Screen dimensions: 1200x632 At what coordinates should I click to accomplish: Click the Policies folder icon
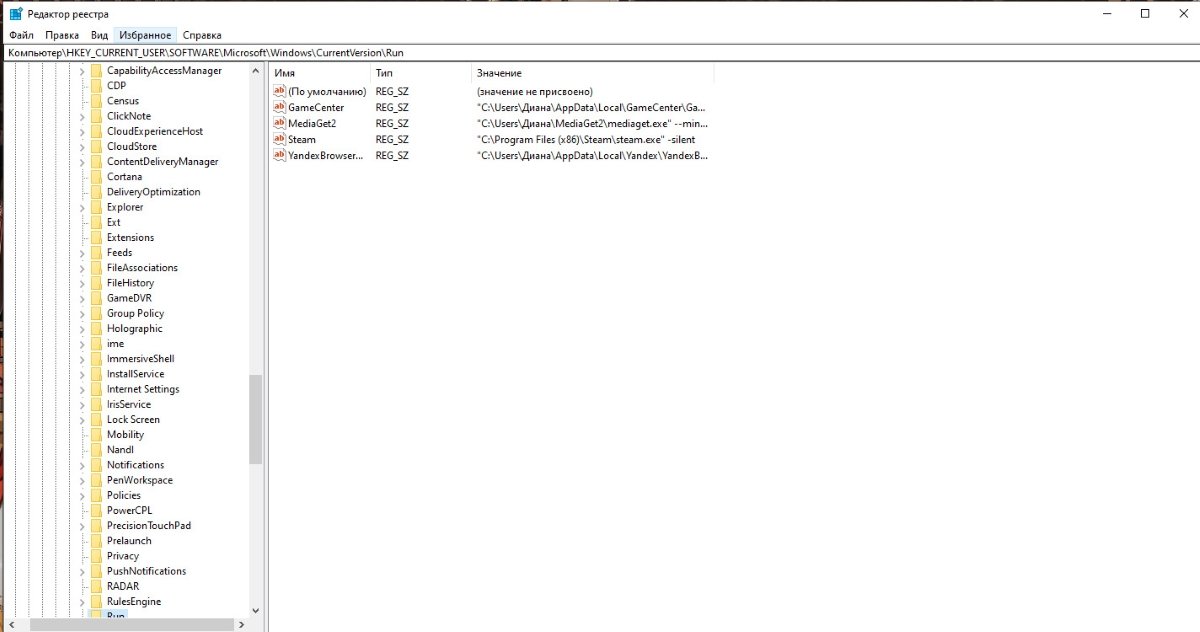[96, 495]
